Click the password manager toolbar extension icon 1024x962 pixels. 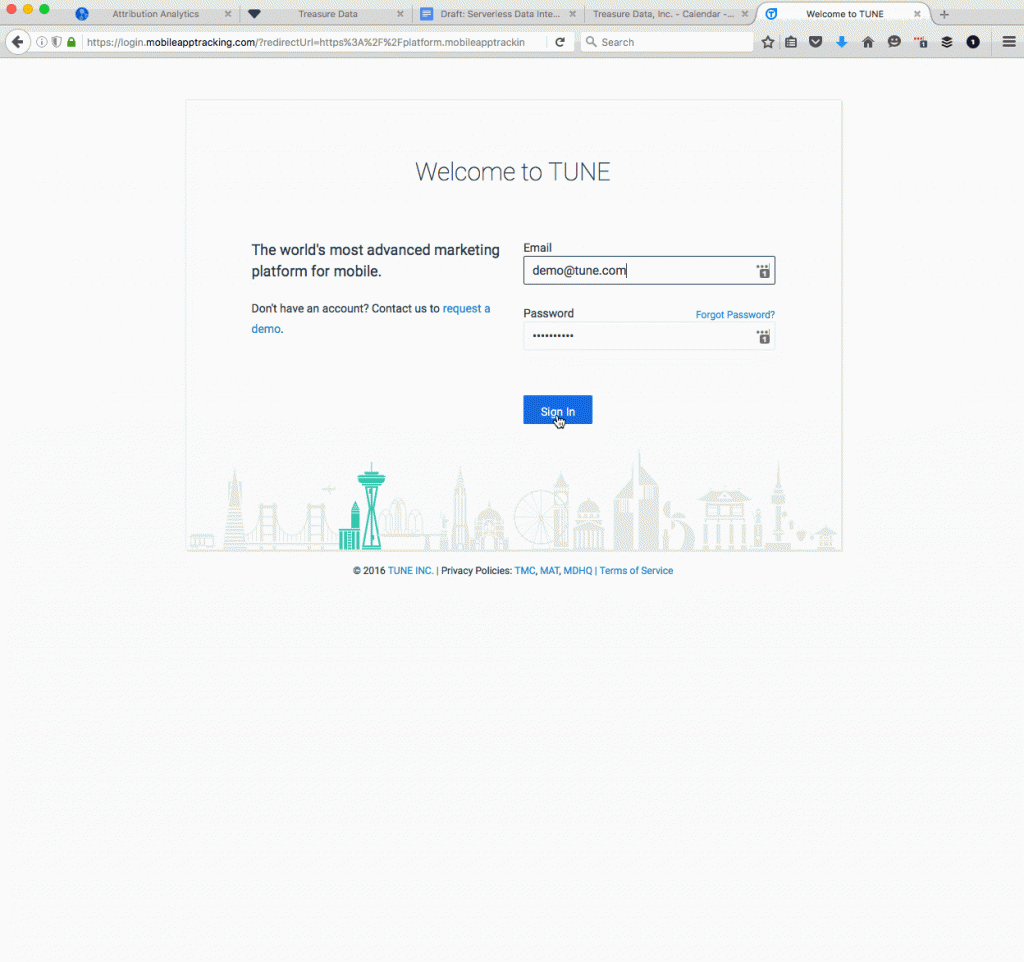point(921,42)
